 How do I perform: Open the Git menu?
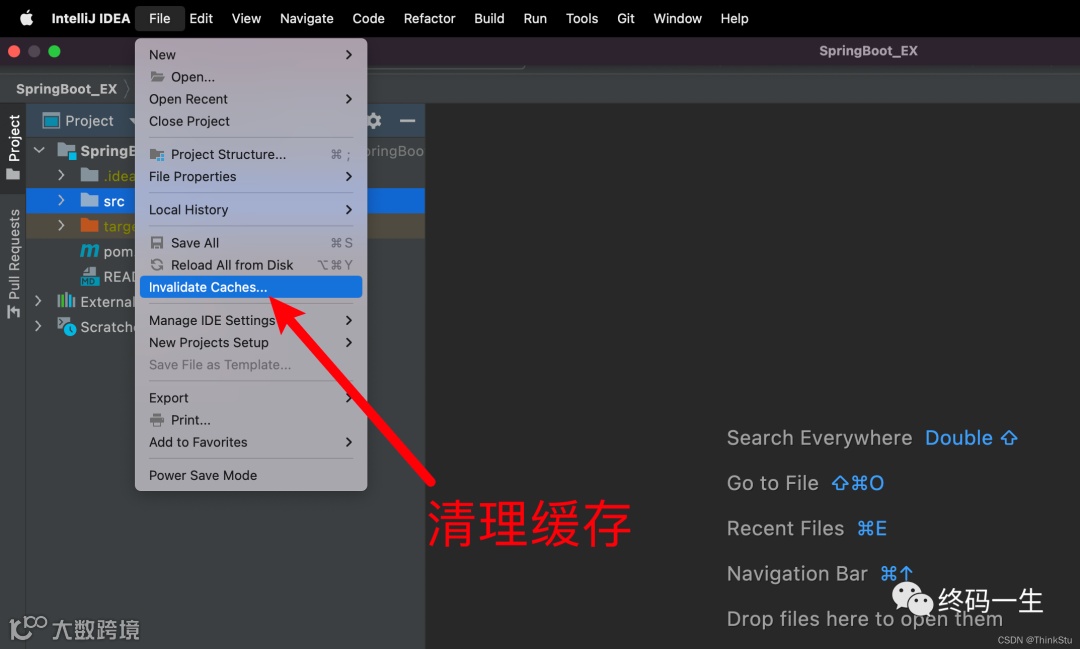[x=625, y=19]
